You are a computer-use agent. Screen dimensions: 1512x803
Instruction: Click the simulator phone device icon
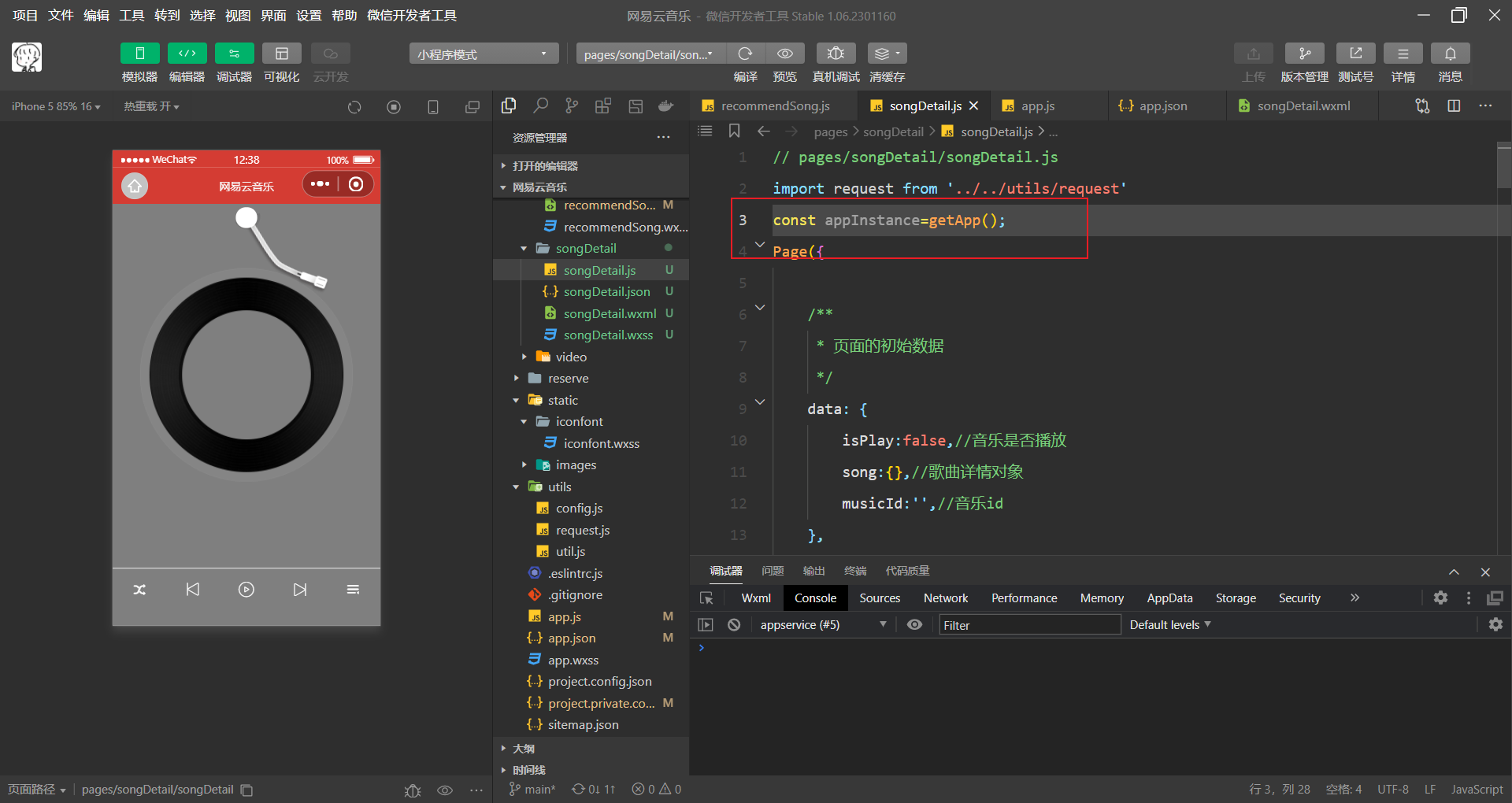click(433, 107)
